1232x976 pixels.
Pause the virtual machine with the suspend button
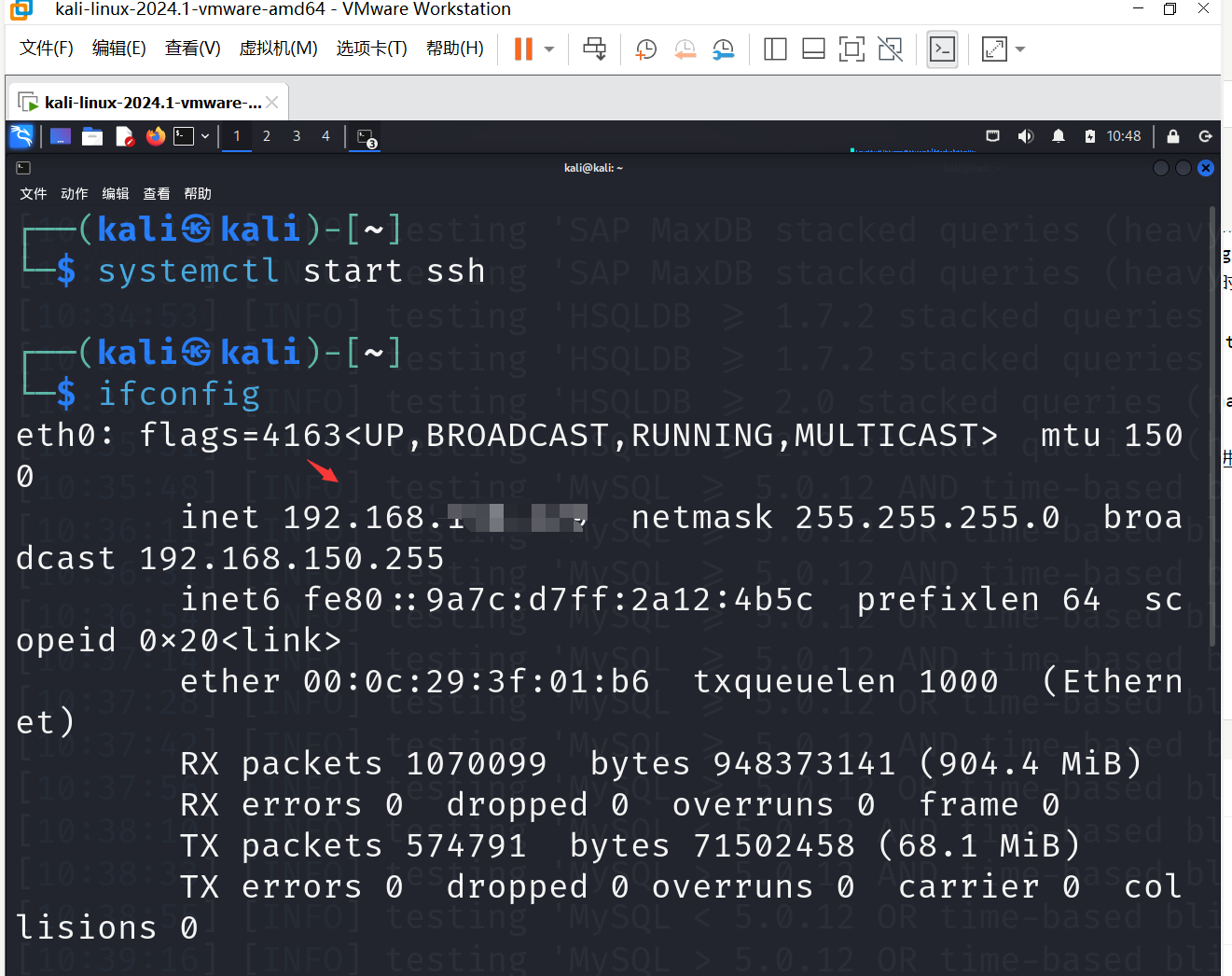[x=523, y=49]
